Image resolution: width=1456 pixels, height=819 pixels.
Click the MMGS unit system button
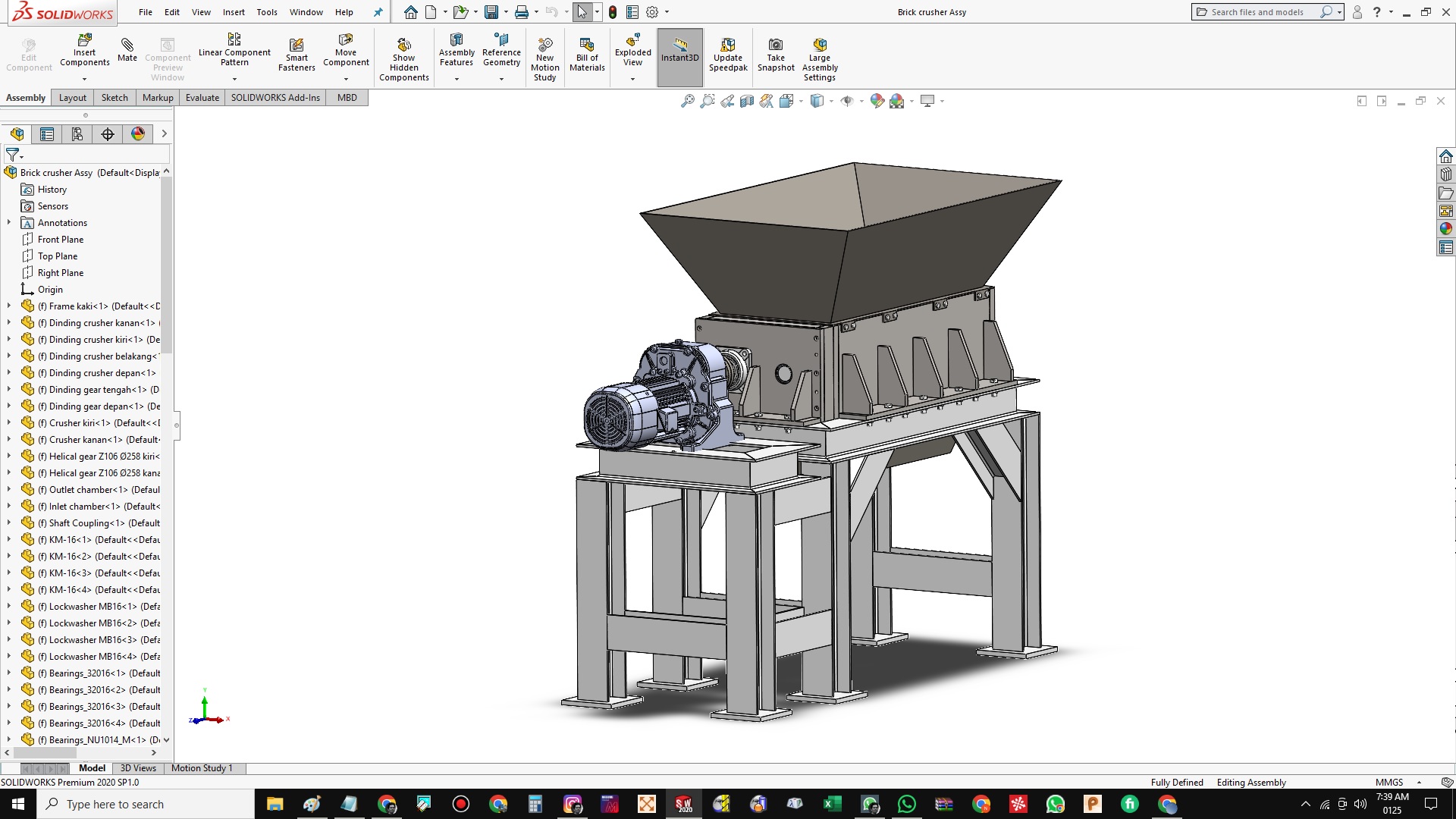pyautogui.click(x=1389, y=783)
